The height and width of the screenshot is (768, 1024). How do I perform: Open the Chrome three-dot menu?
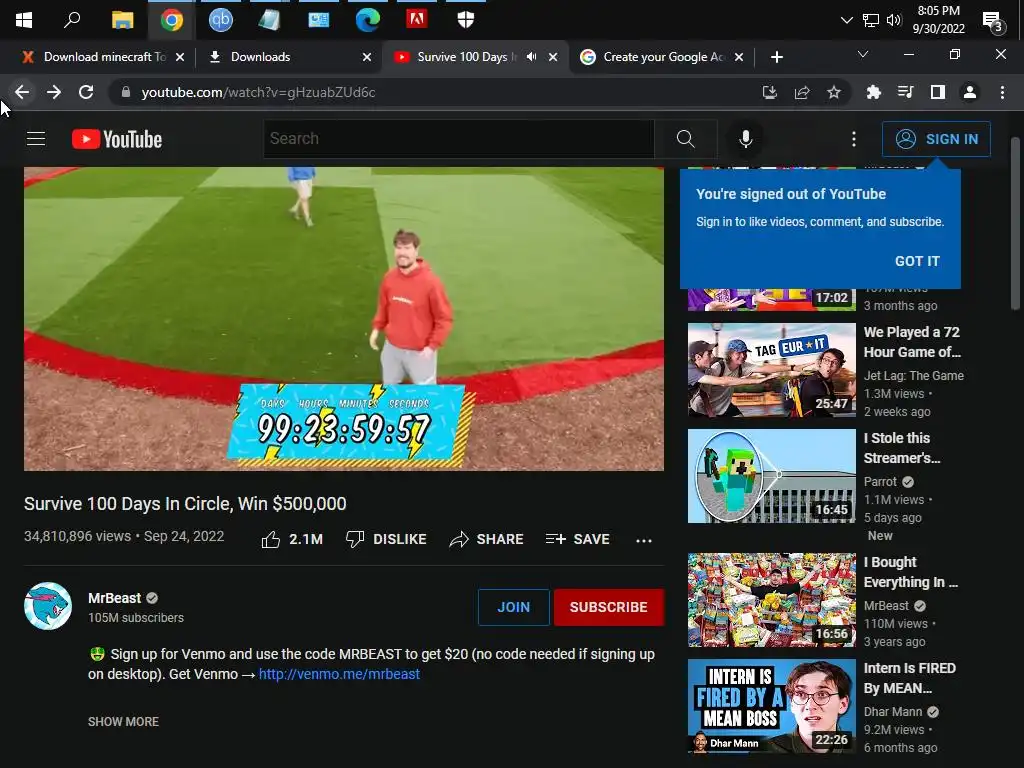click(x=1002, y=92)
